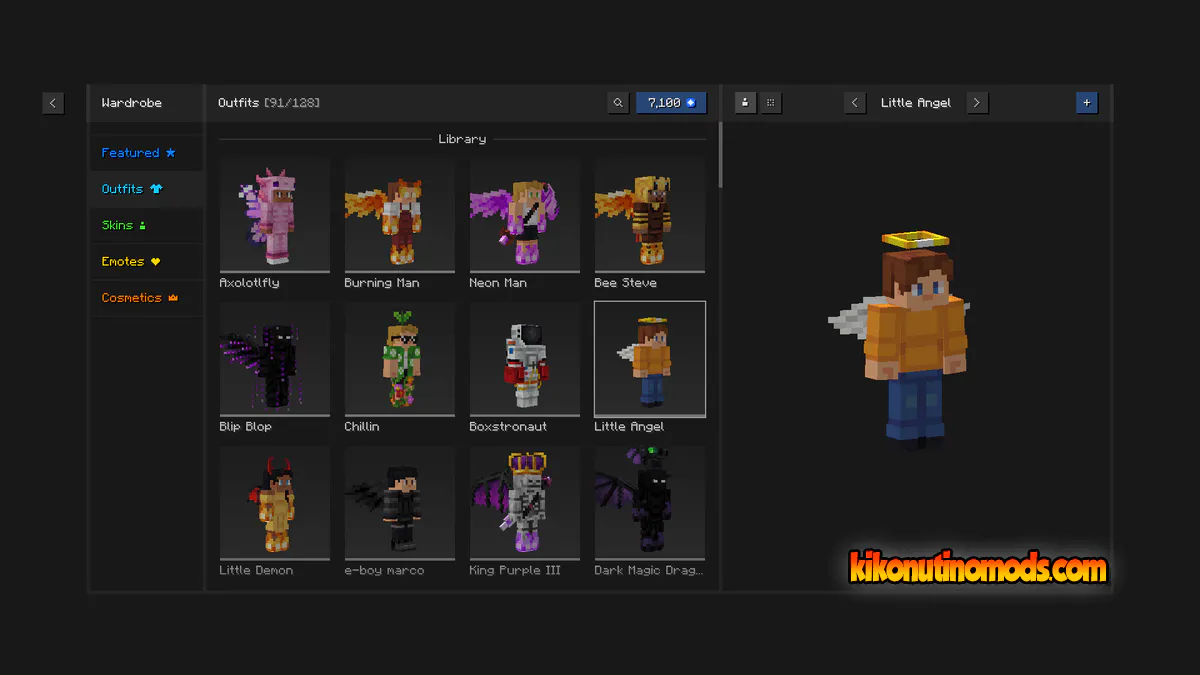The width and height of the screenshot is (1200, 675).
Task: Select the Neon Man outfit thumbnail
Action: [x=525, y=215]
